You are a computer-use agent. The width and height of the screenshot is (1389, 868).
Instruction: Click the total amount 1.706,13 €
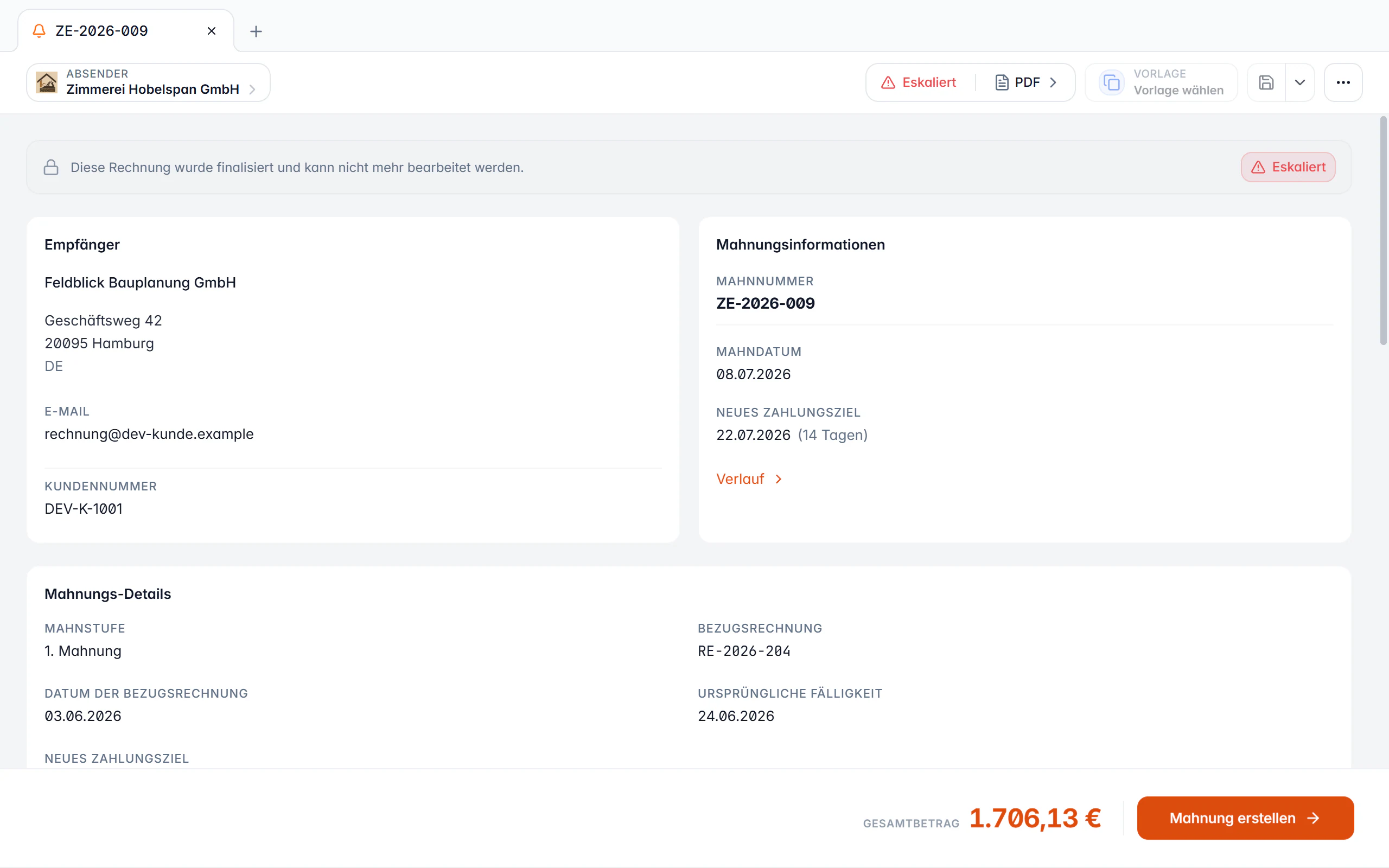pos(1035,818)
